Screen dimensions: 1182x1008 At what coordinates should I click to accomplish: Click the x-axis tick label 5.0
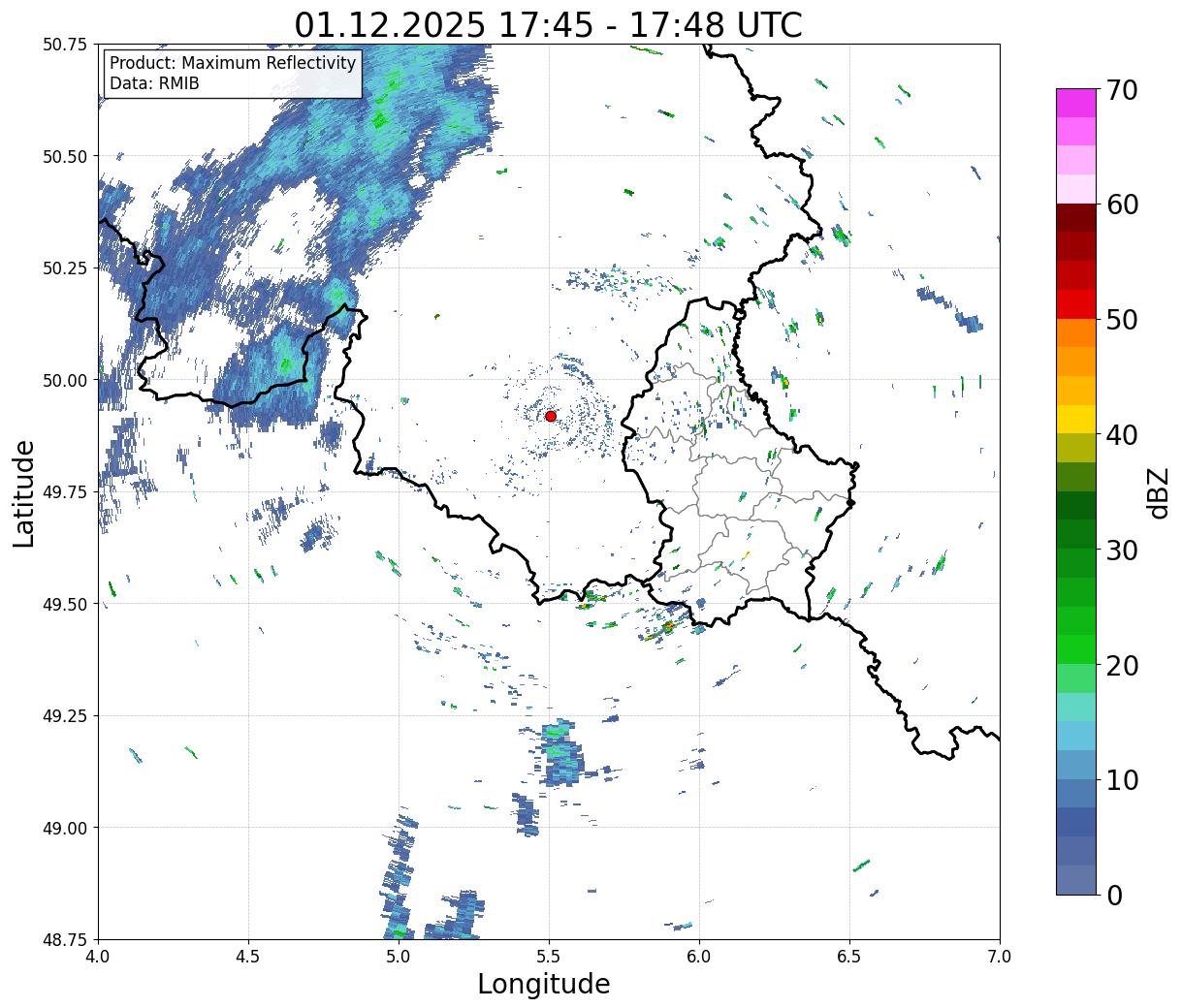pyautogui.click(x=399, y=957)
